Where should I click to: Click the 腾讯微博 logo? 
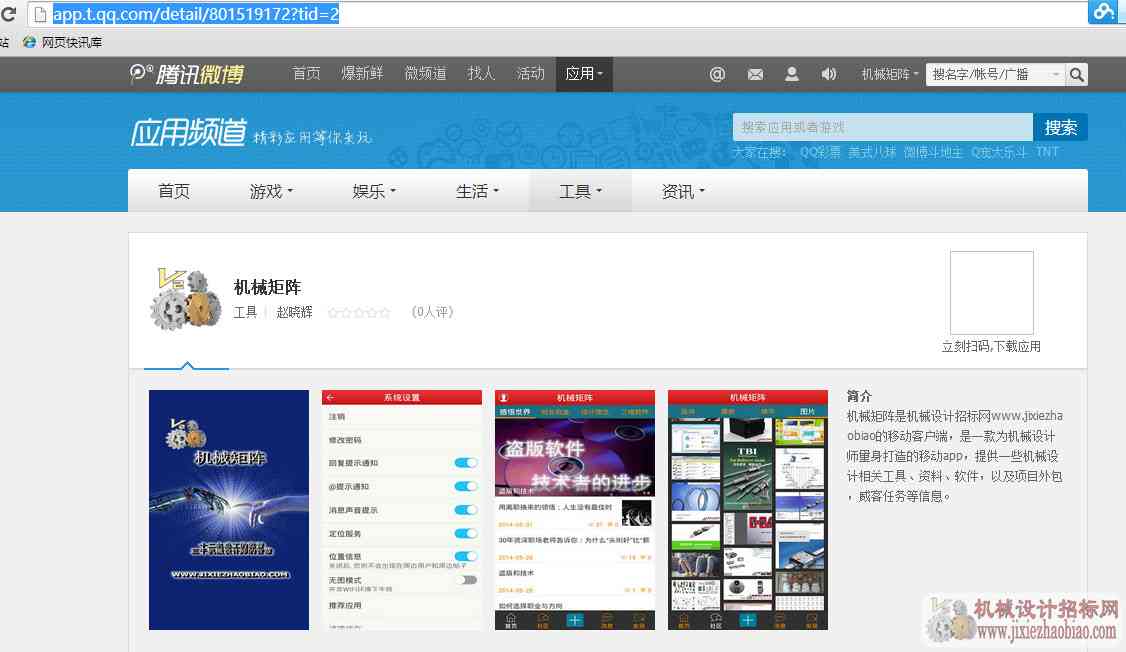coord(187,74)
